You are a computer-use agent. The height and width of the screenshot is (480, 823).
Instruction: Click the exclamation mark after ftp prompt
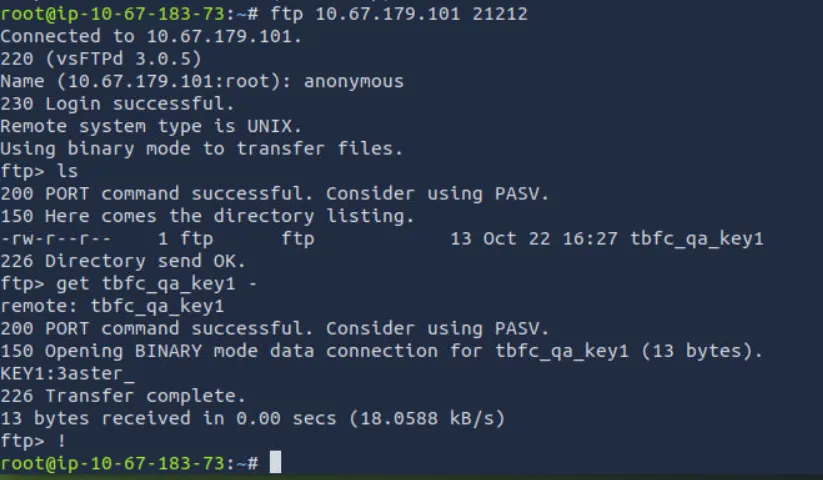pos(62,441)
